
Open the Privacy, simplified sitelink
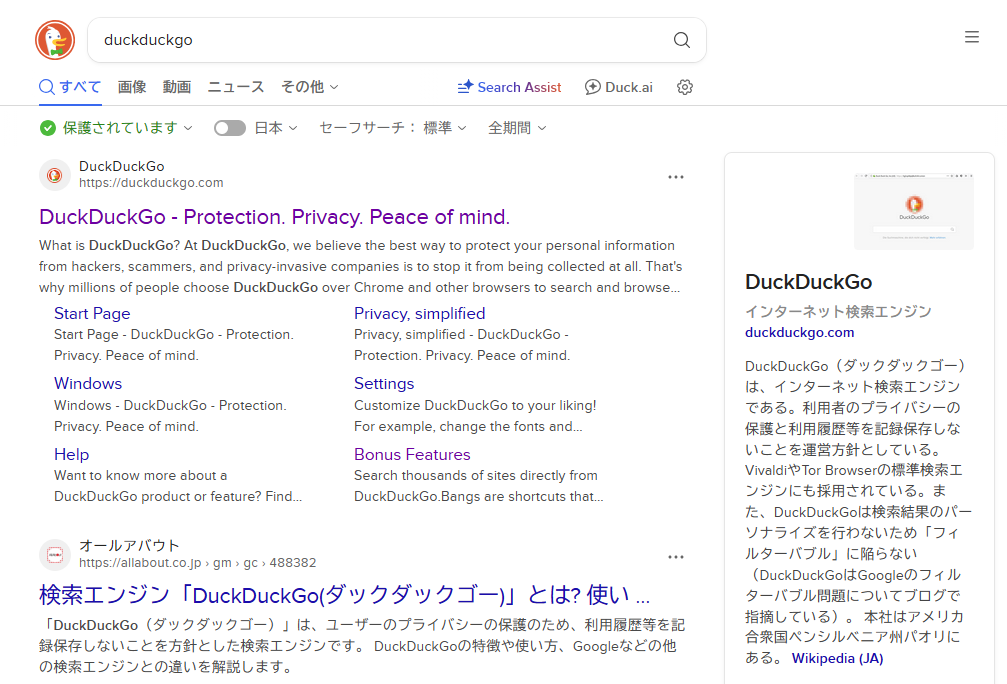419,313
